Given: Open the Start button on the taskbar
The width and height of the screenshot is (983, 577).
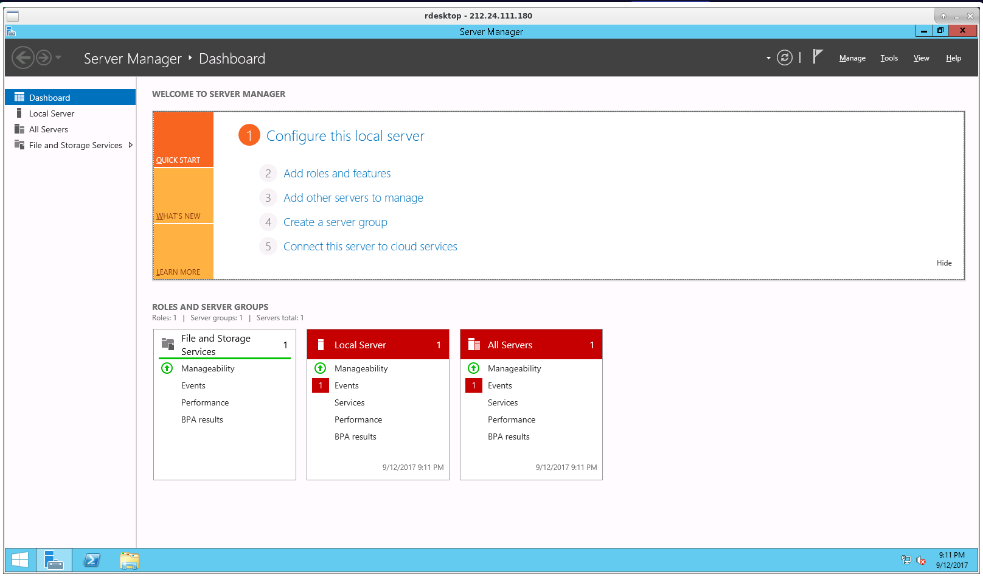Looking at the screenshot, I should click(19, 560).
